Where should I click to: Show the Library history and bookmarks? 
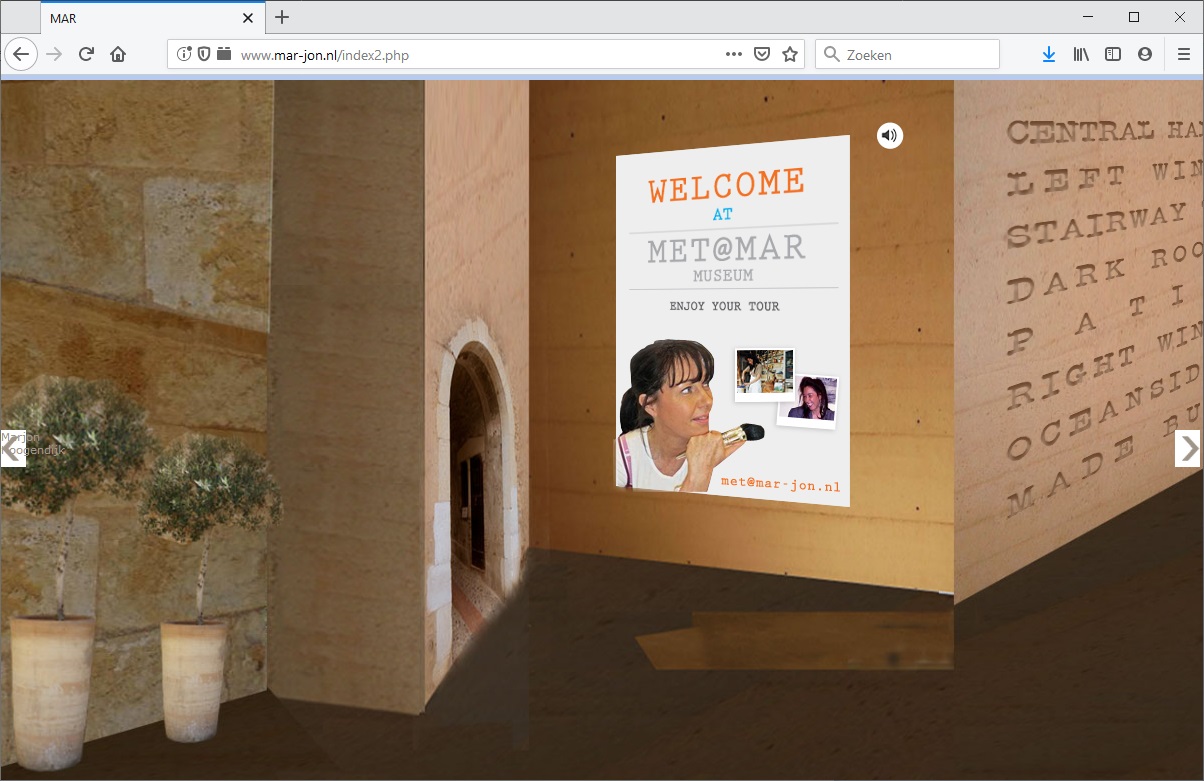[x=1081, y=55]
